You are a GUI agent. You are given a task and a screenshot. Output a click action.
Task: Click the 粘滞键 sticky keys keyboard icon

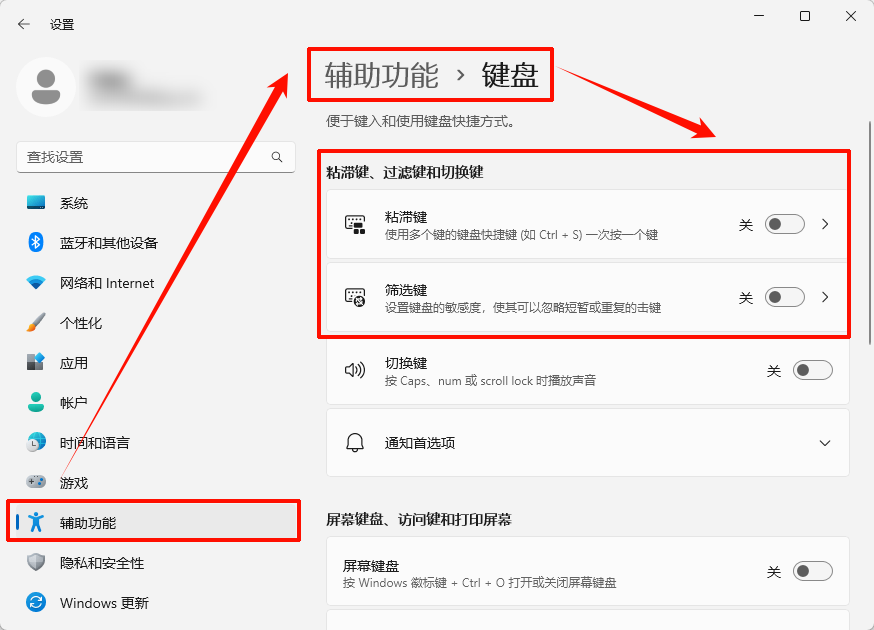(354, 224)
